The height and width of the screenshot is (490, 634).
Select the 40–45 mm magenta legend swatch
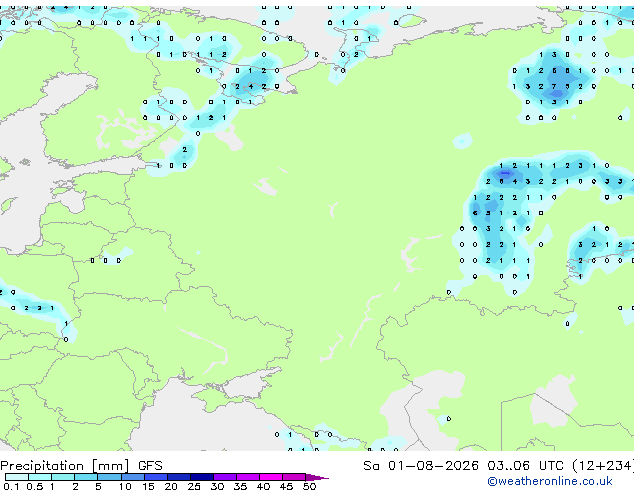[x=271, y=477]
